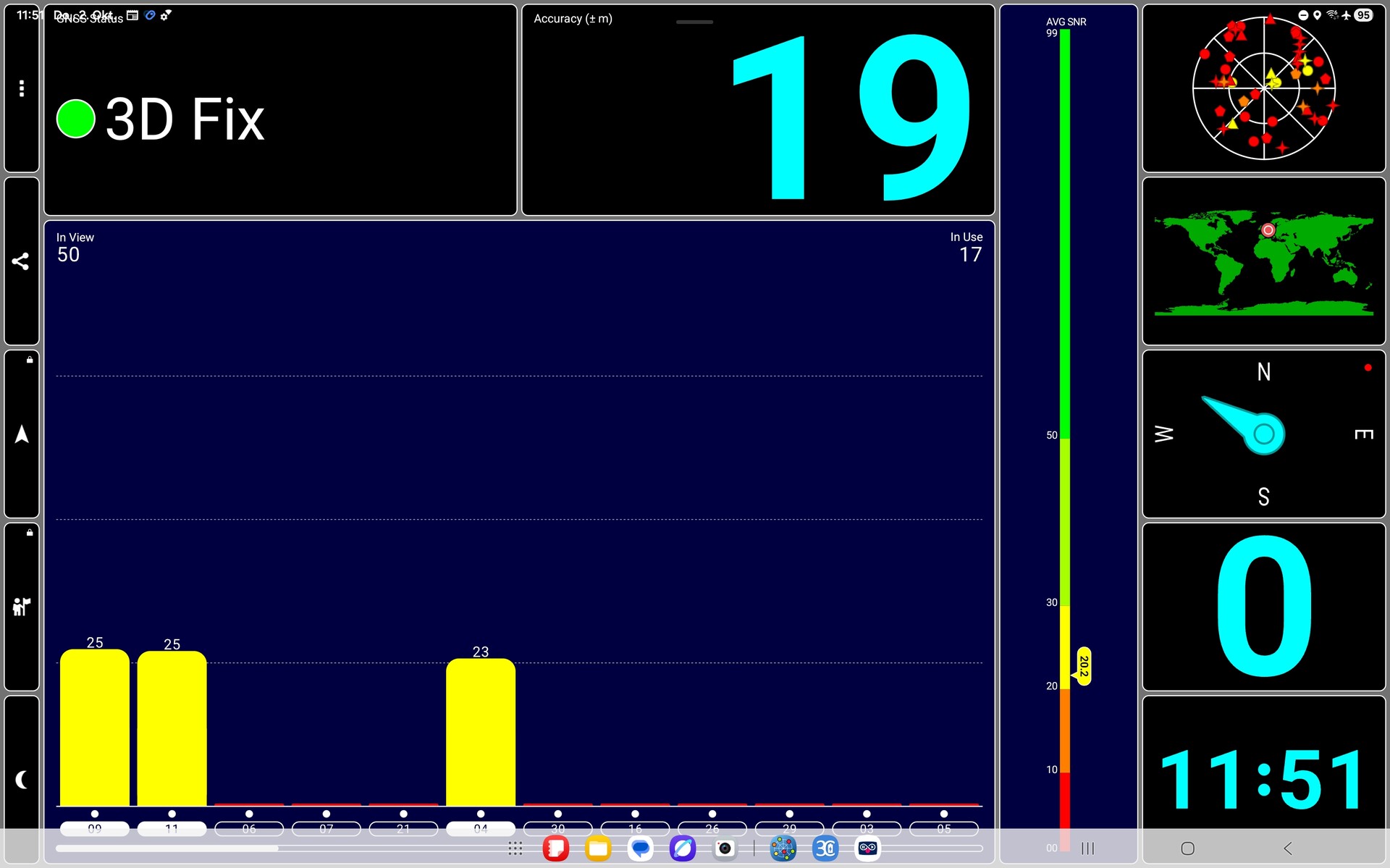The width and height of the screenshot is (1390, 868).
Task: Tap the 20.2 average SNR marker
Action: [1083, 665]
